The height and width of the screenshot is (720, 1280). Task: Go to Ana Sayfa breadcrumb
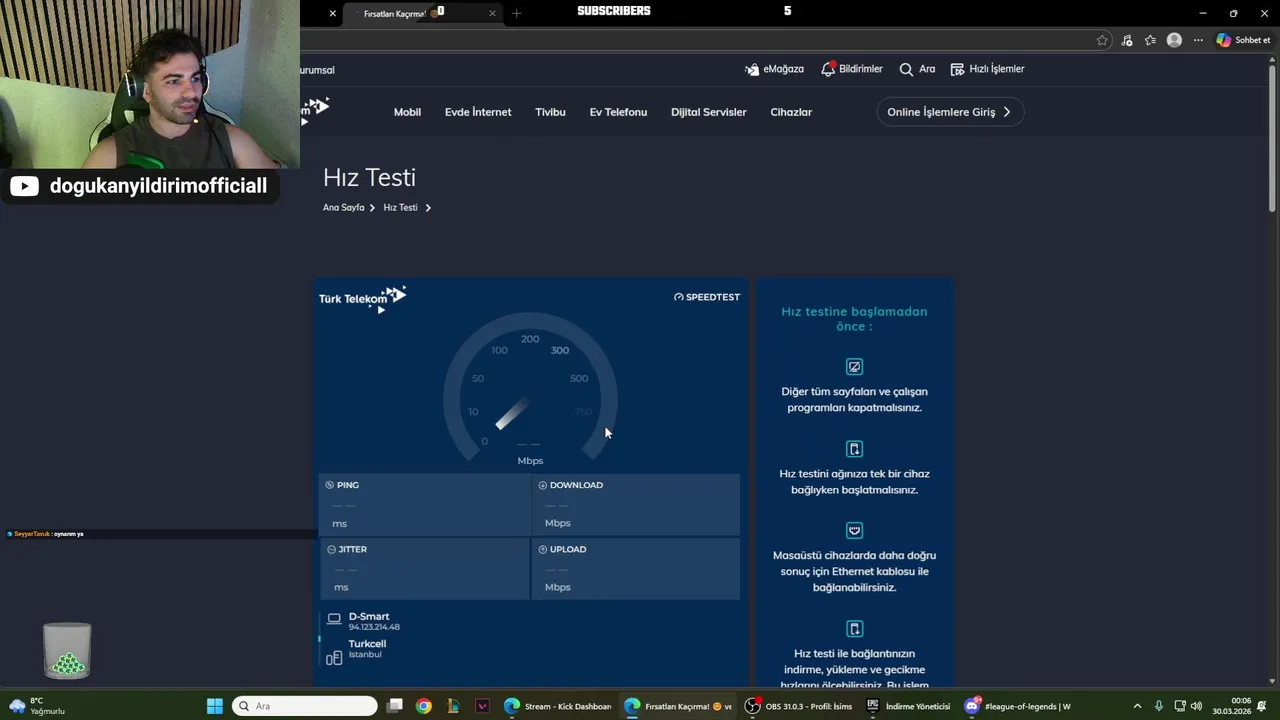343,208
